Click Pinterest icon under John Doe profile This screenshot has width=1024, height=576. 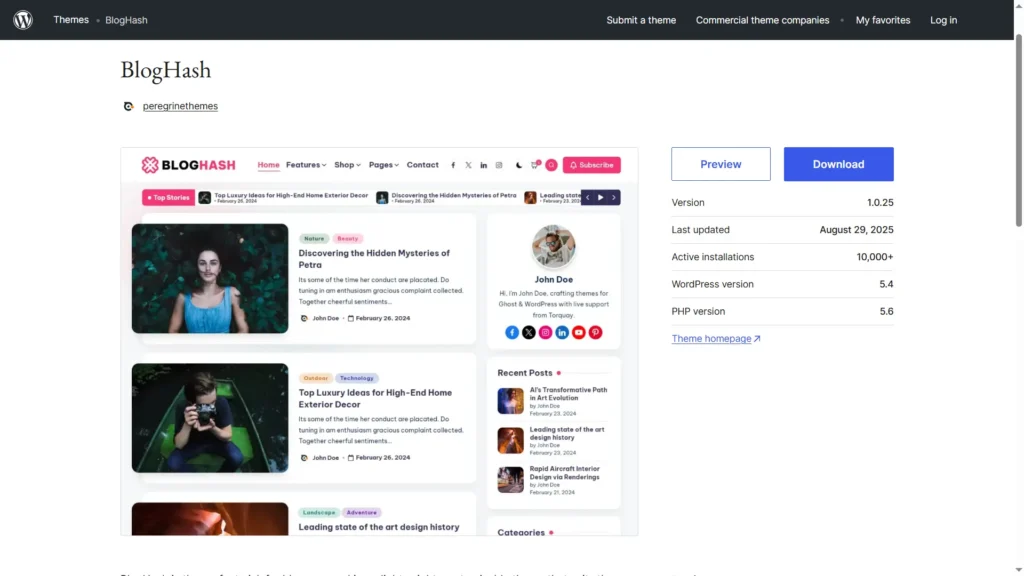pyautogui.click(x=595, y=332)
